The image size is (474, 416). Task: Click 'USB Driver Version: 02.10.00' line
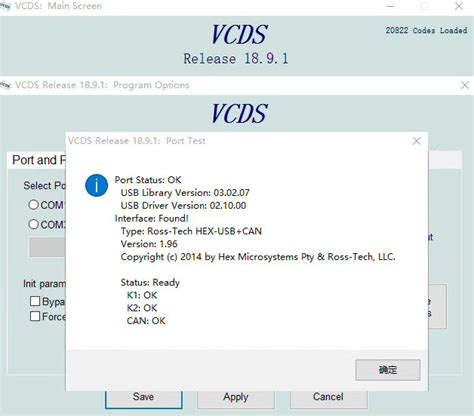click(183, 205)
